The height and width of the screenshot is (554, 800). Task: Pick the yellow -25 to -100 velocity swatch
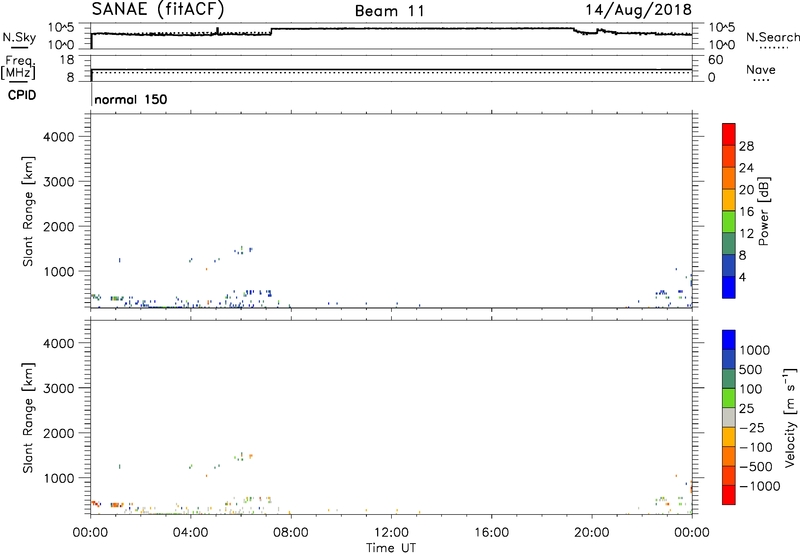click(x=729, y=437)
